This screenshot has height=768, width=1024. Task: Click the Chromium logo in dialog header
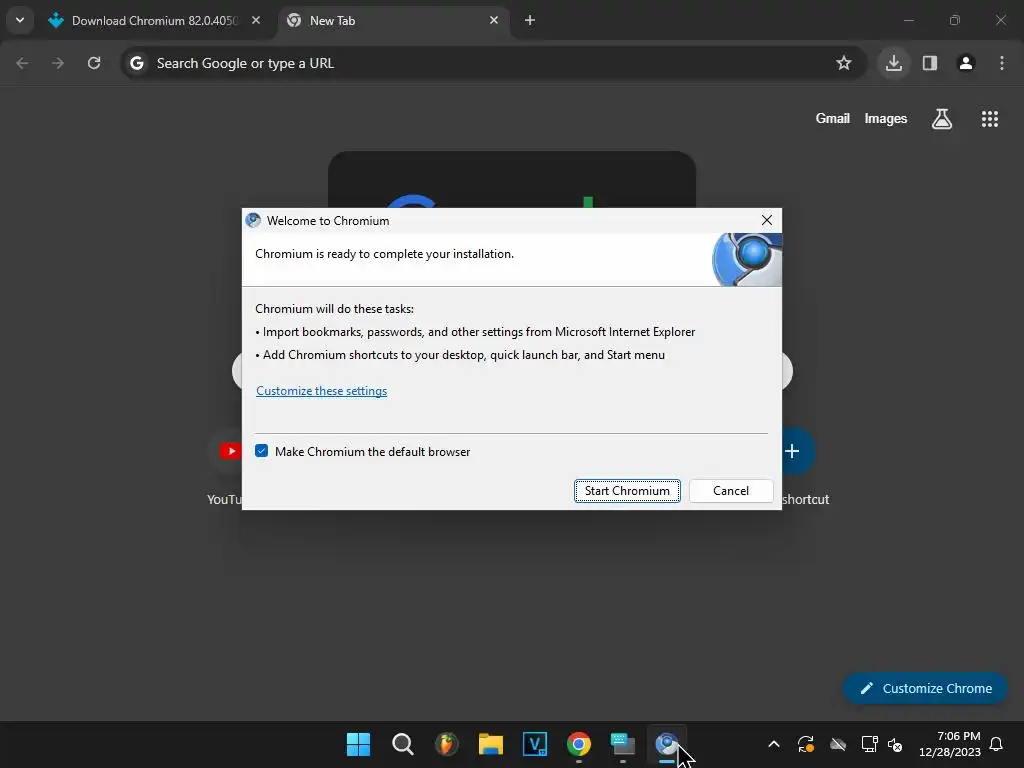[x=747, y=259]
